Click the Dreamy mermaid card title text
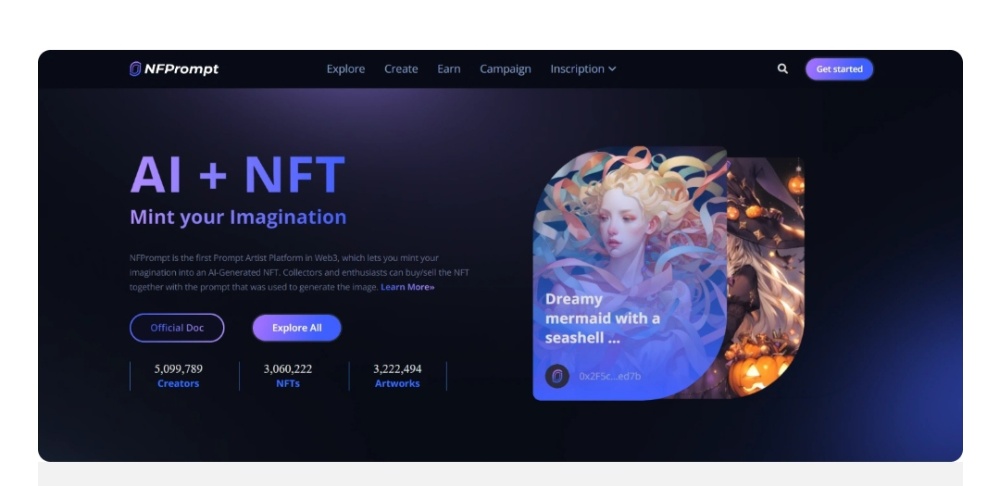Viewport: 1000px width, 486px height. coord(603,318)
